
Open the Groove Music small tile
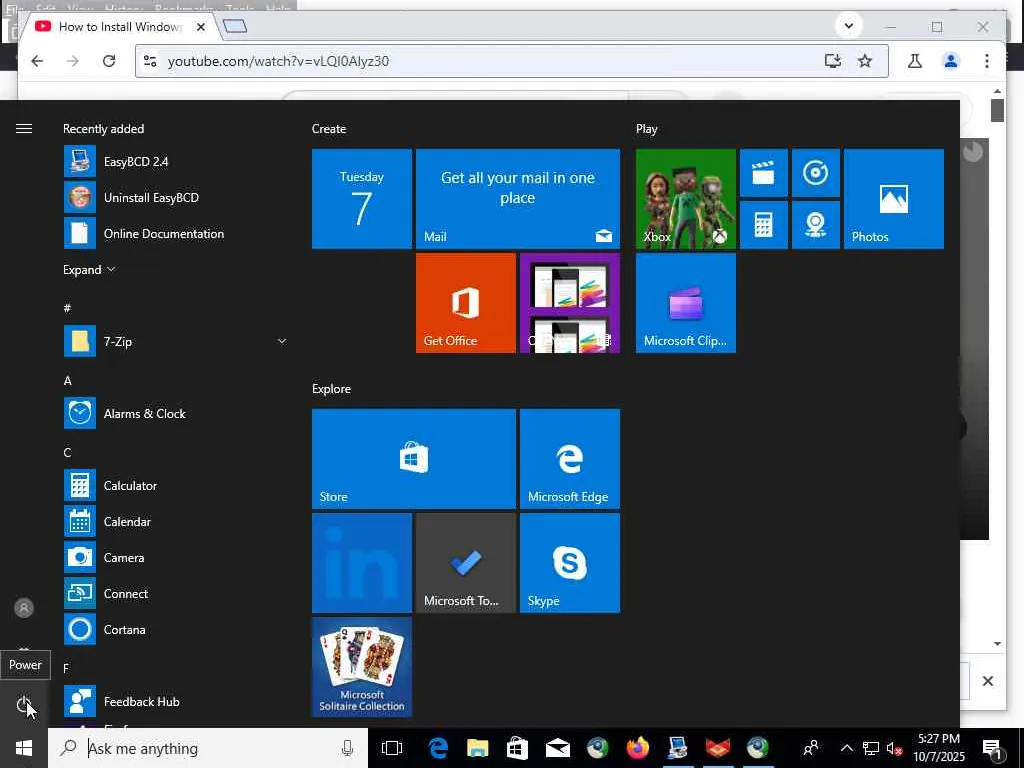point(816,173)
